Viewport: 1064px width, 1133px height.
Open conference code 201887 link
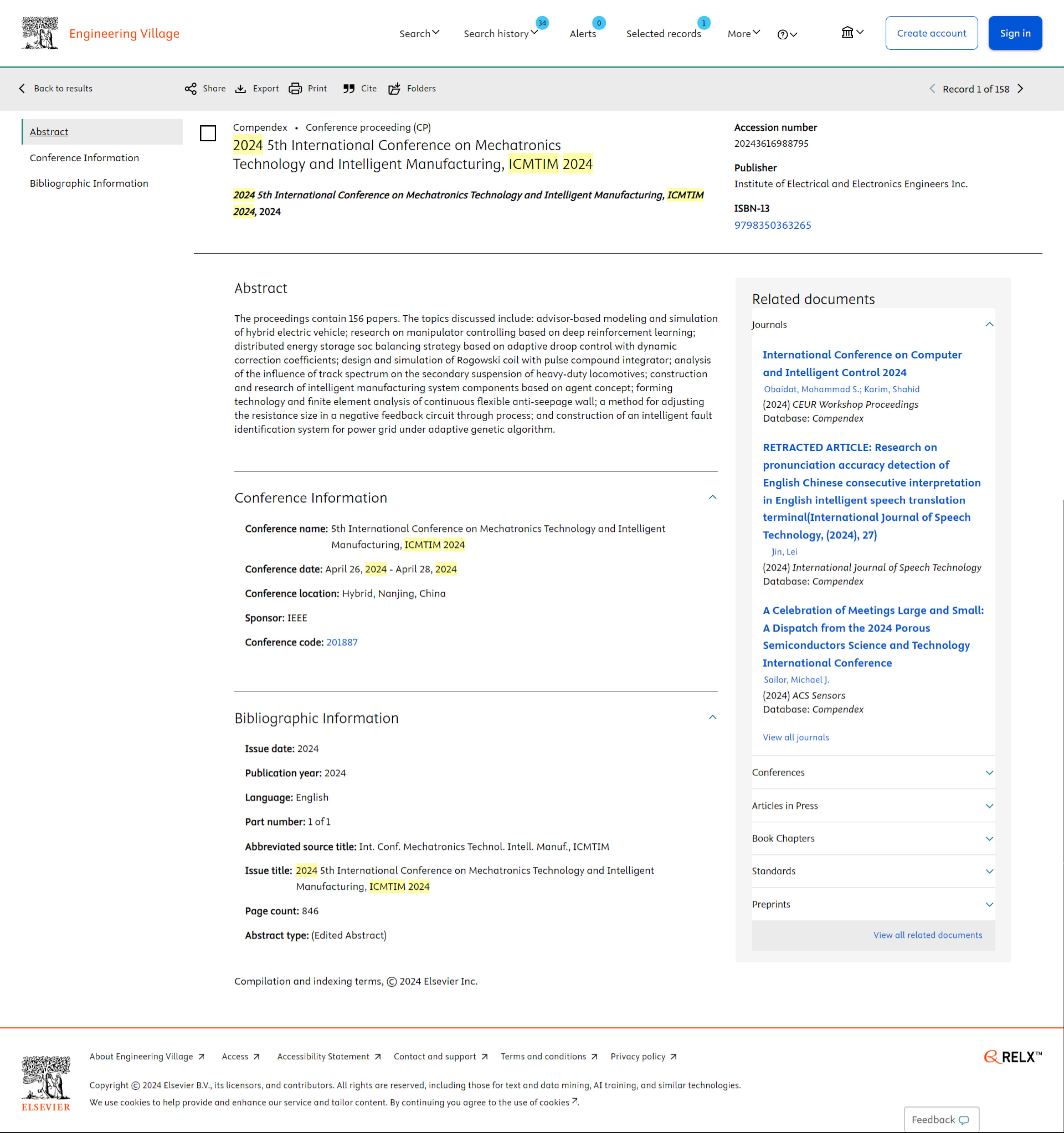coord(342,642)
